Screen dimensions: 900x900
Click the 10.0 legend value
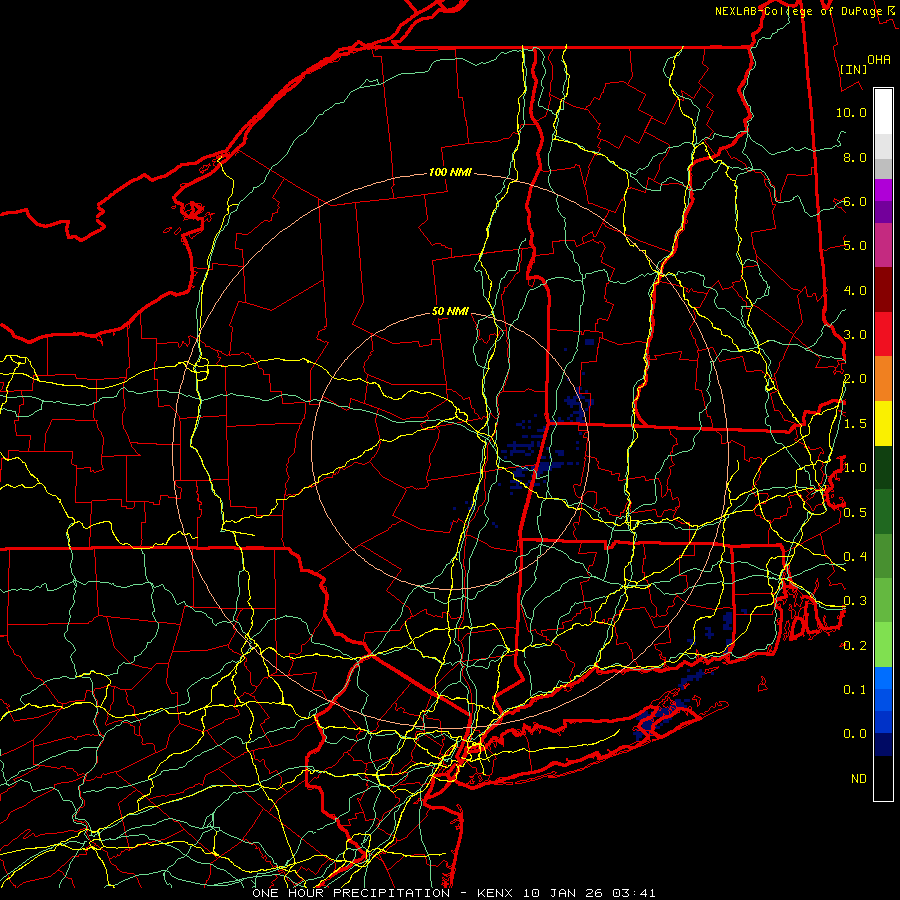click(851, 112)
